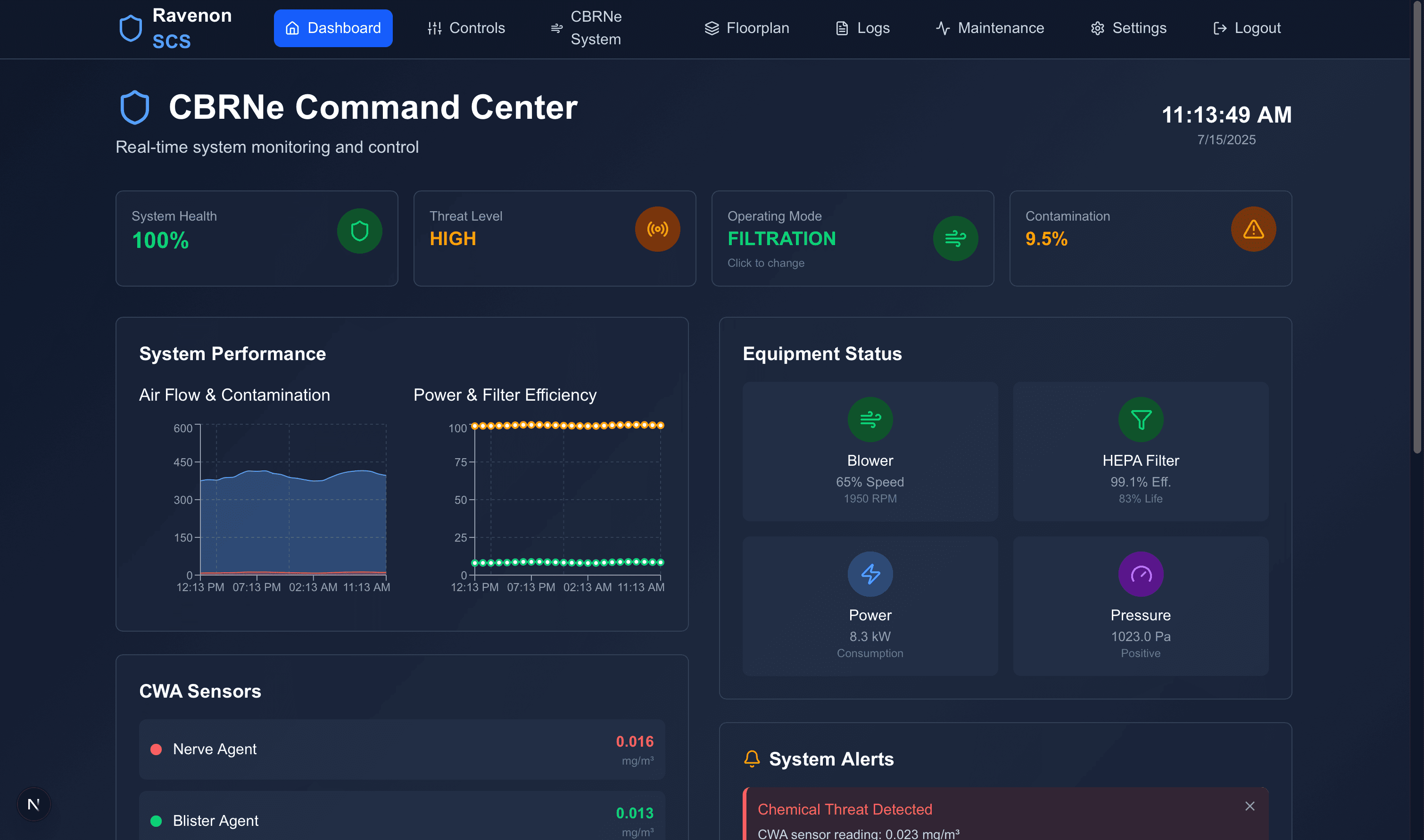Click the Operating Mode wind icon
This screenshot has width=1424, height=840.
pyautogui.click(x=955, y=239)
